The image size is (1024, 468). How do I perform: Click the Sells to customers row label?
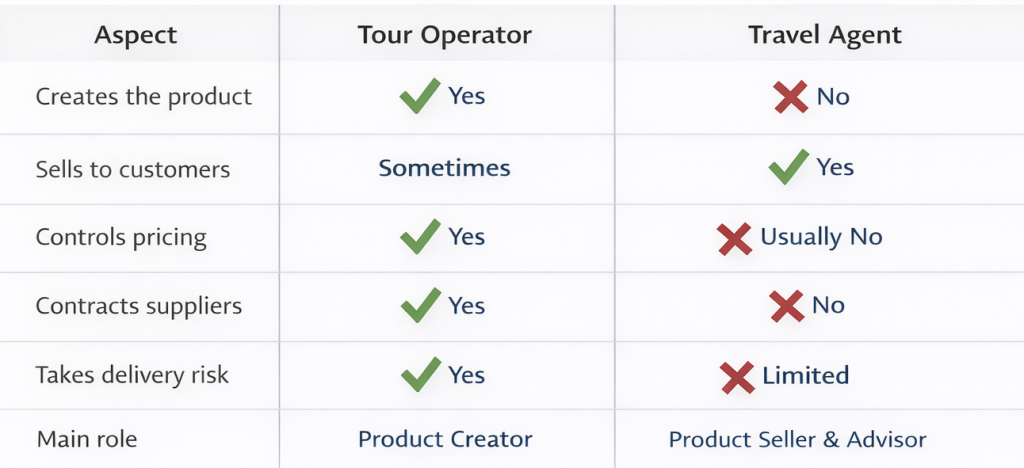[133, 169]
